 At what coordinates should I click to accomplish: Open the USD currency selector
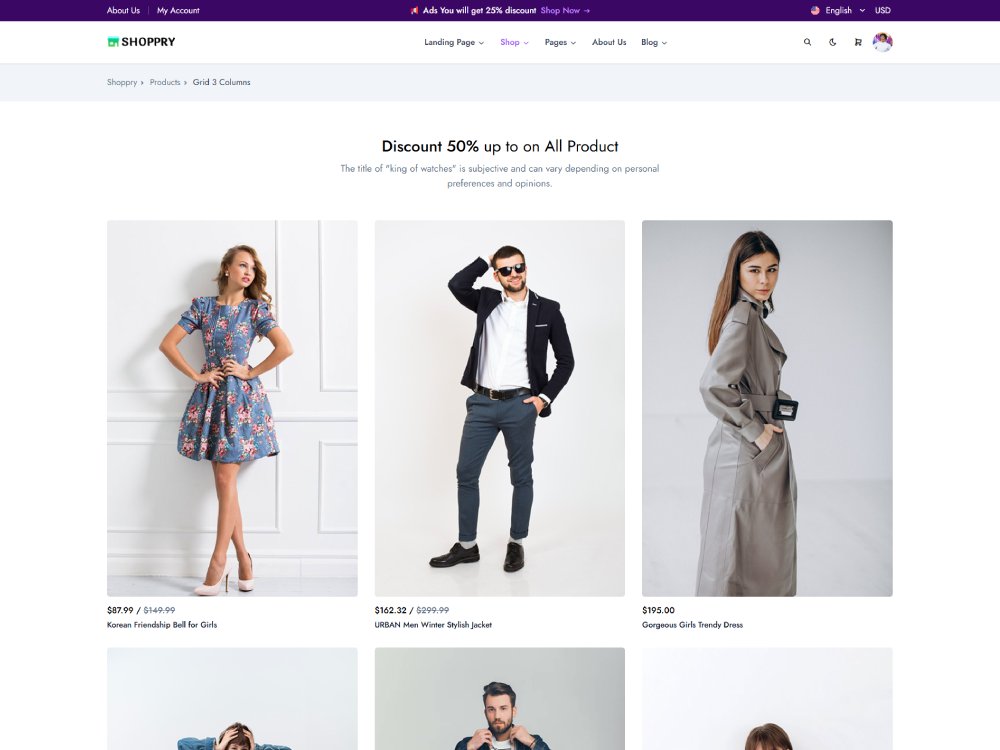point(882,10)
